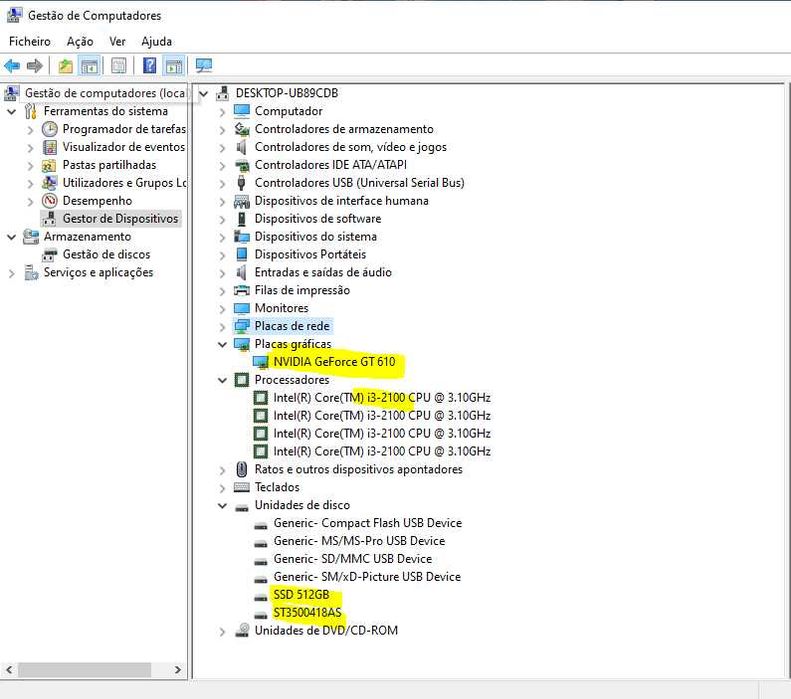Screen dimensions: 791x699
Task: Collapse the Placas gráficas node
Action: coord(222,344)
